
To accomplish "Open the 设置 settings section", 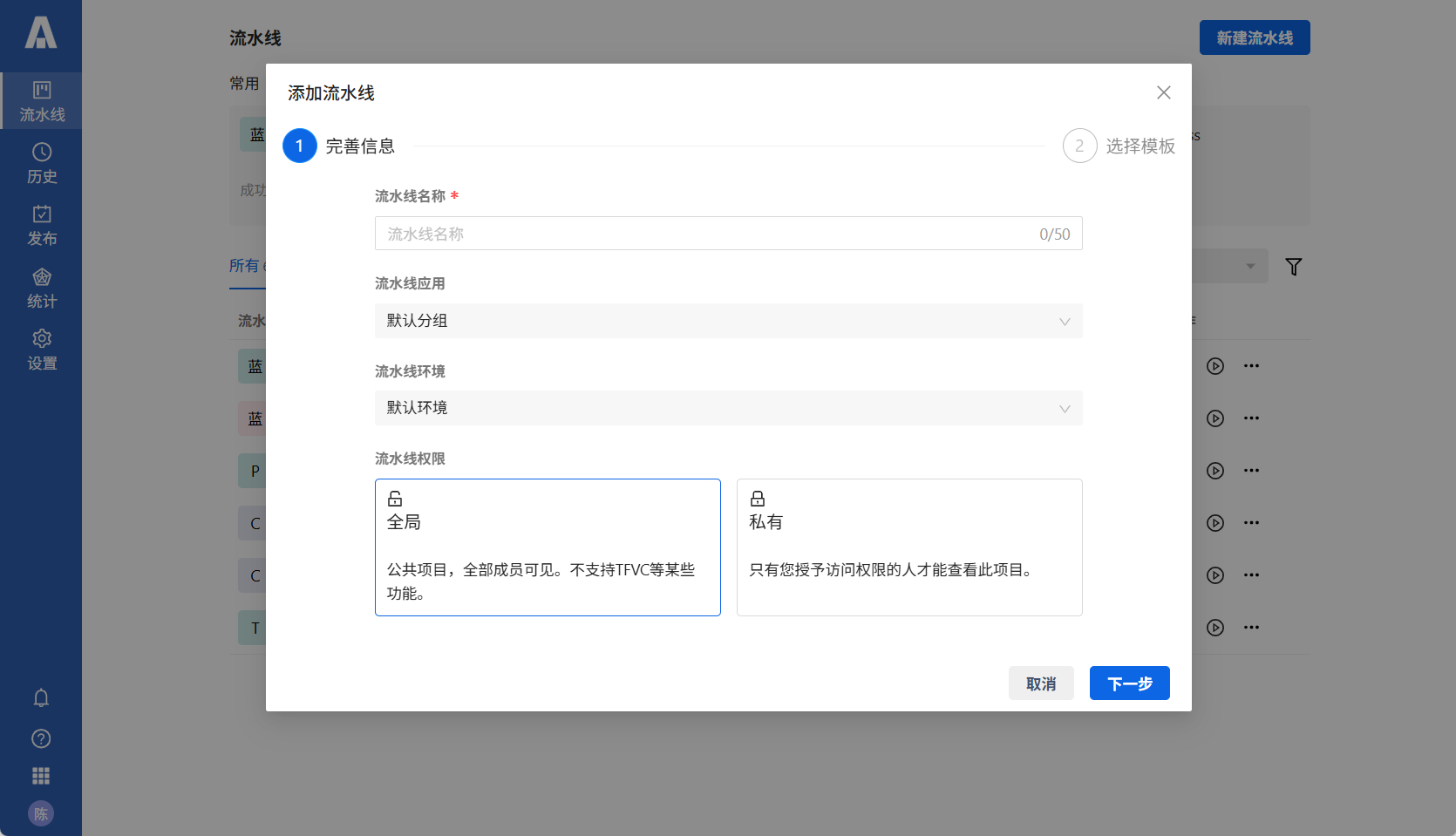I will click(41, 350).
